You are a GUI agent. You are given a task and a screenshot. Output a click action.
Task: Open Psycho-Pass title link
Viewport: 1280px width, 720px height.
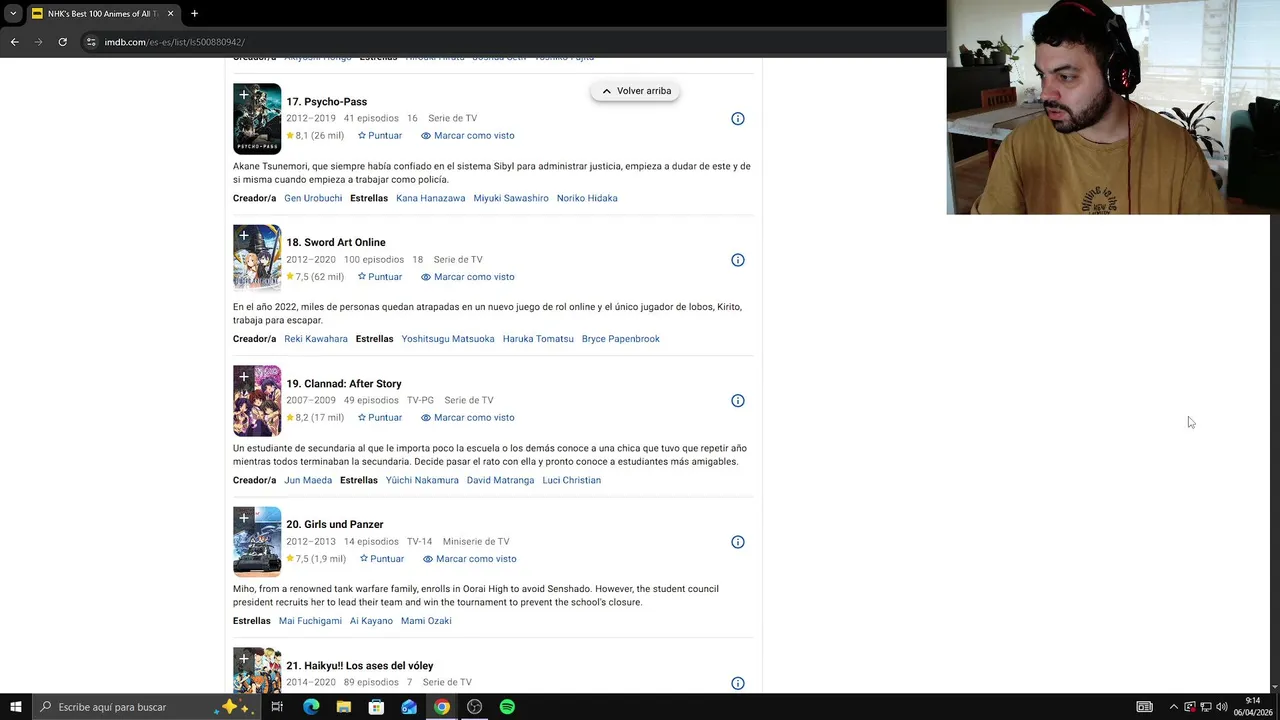click(x=326, y=102)
